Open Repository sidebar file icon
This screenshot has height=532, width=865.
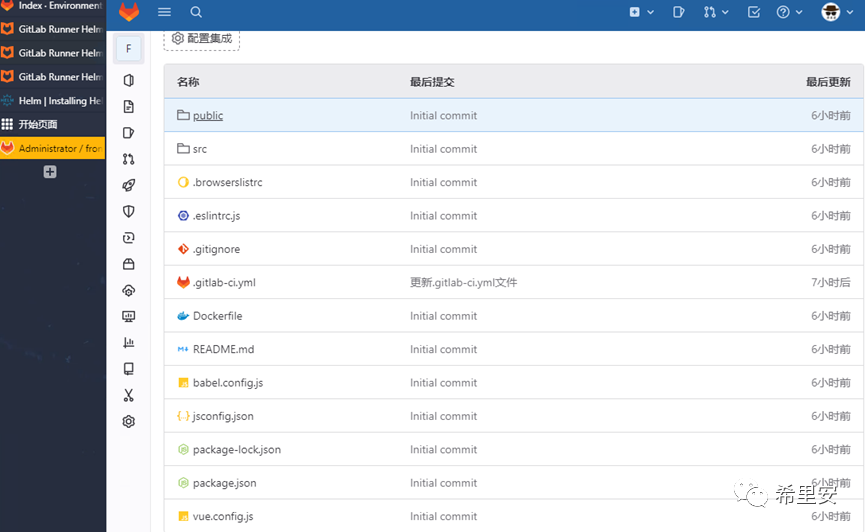point(129,107)
